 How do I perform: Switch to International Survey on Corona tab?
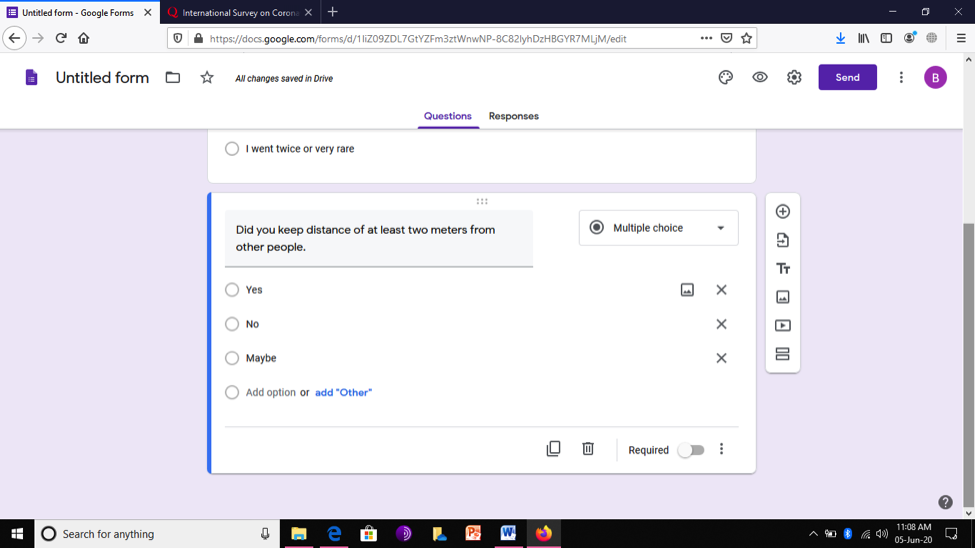point(239,12)
